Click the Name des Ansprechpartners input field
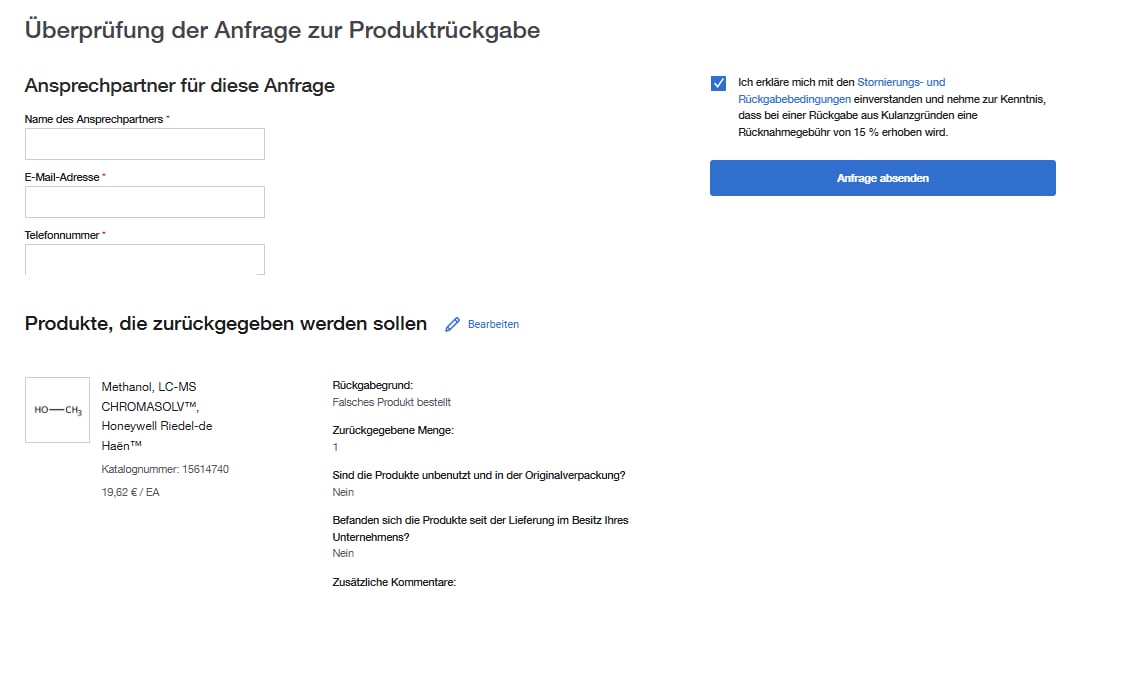 (x=144, y=143)
